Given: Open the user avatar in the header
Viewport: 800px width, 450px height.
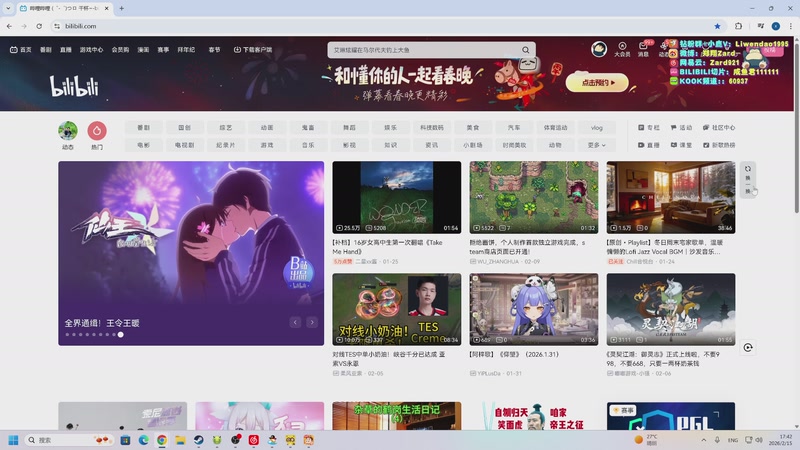Looking at the screenshot, I should (599, 49).
